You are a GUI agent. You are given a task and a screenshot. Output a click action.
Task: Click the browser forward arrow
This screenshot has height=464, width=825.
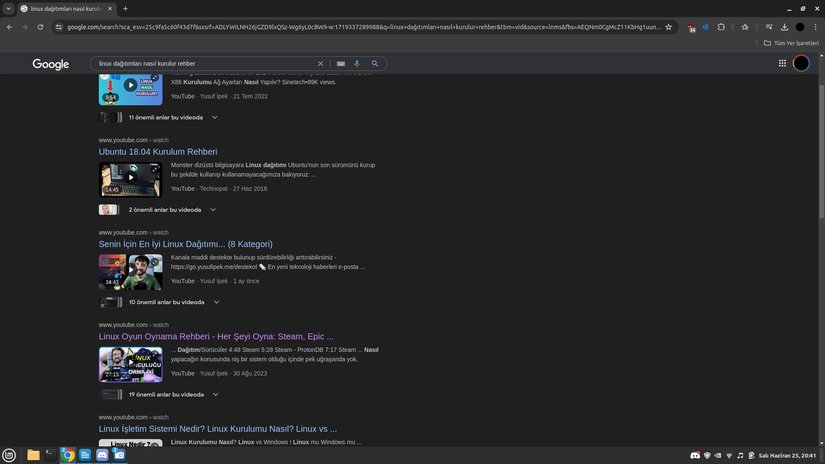tap(25, 27)
